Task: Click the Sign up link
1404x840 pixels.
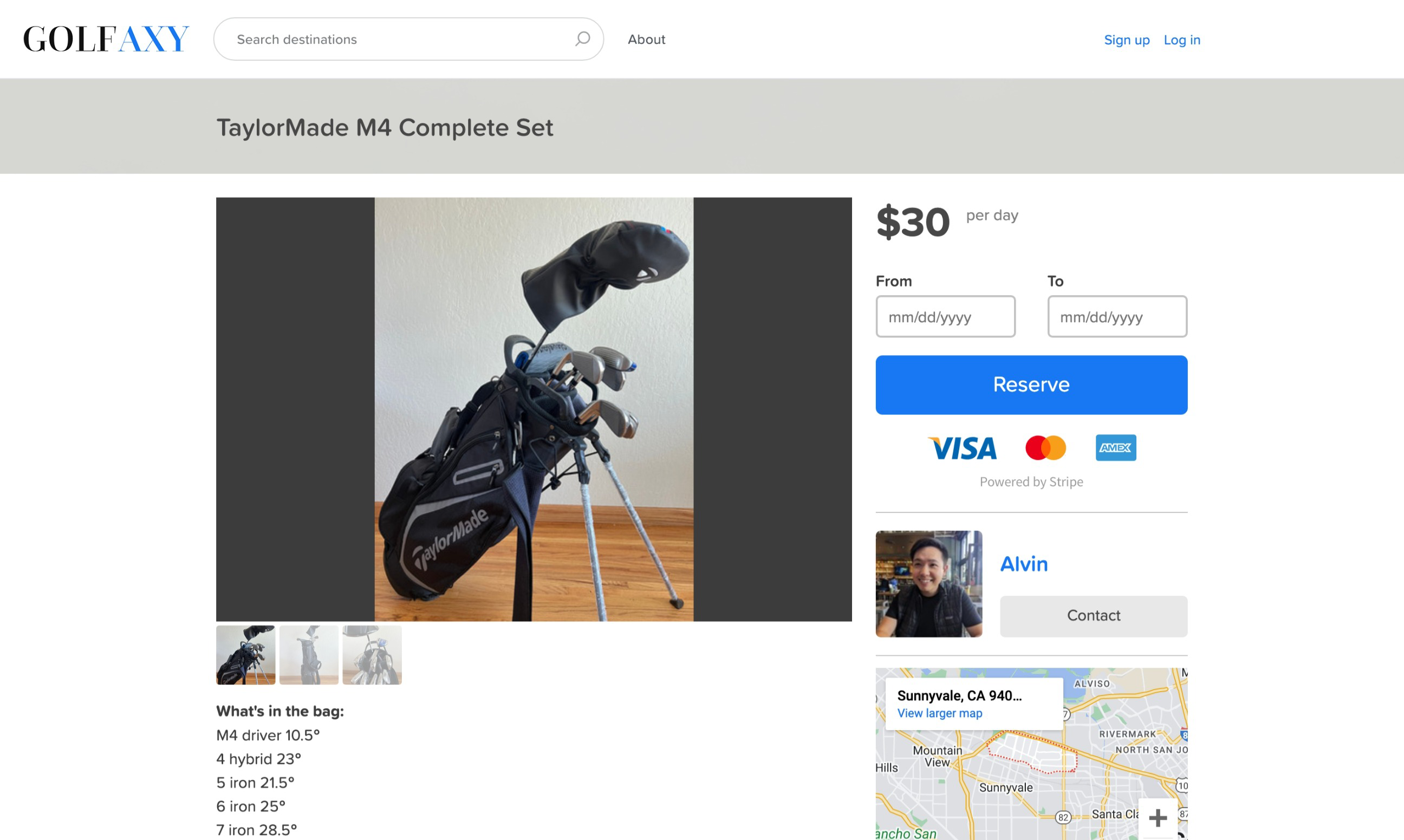Action: (x=1127, y=40)
